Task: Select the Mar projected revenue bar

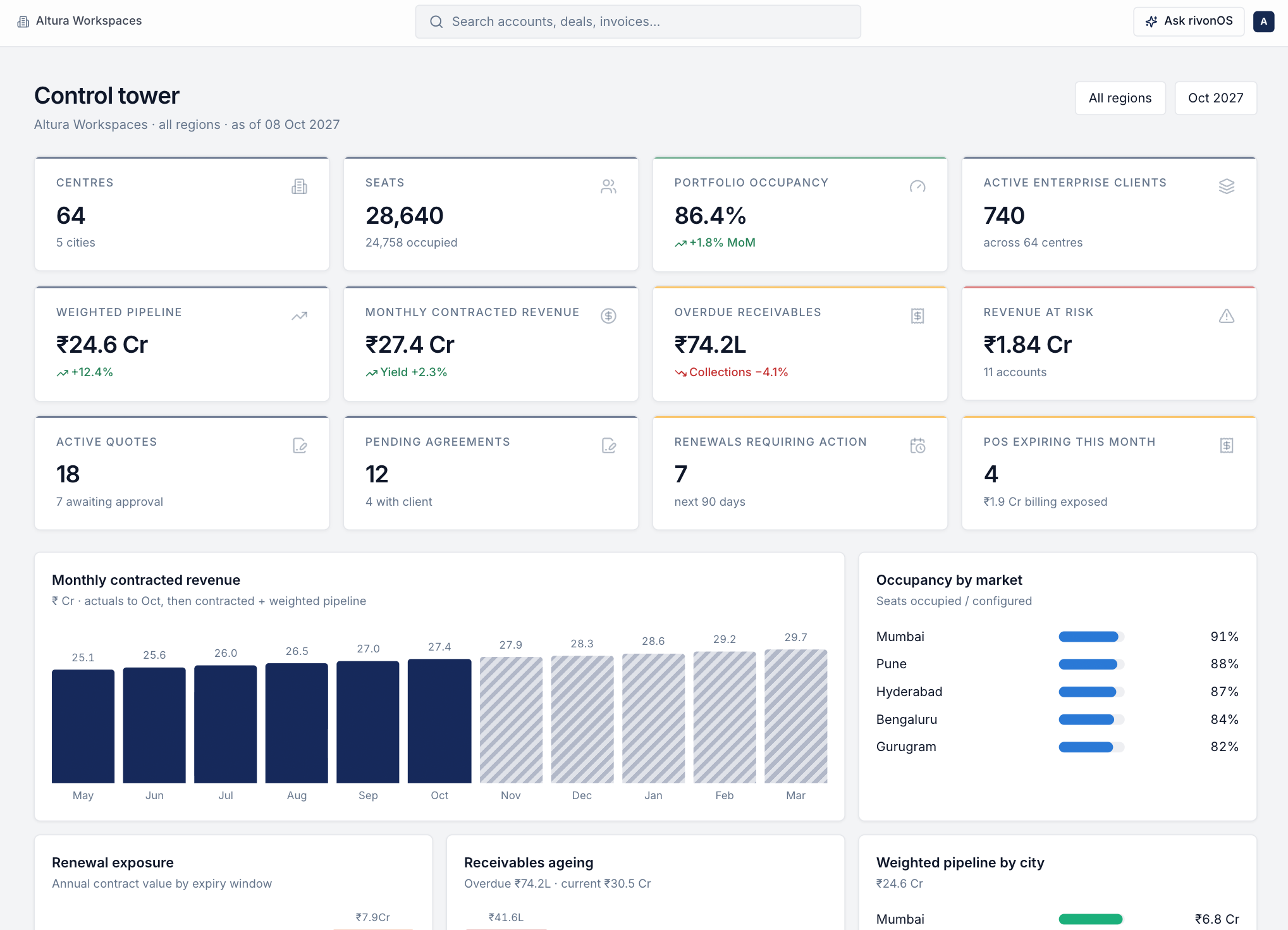Action: coord(795,716)
